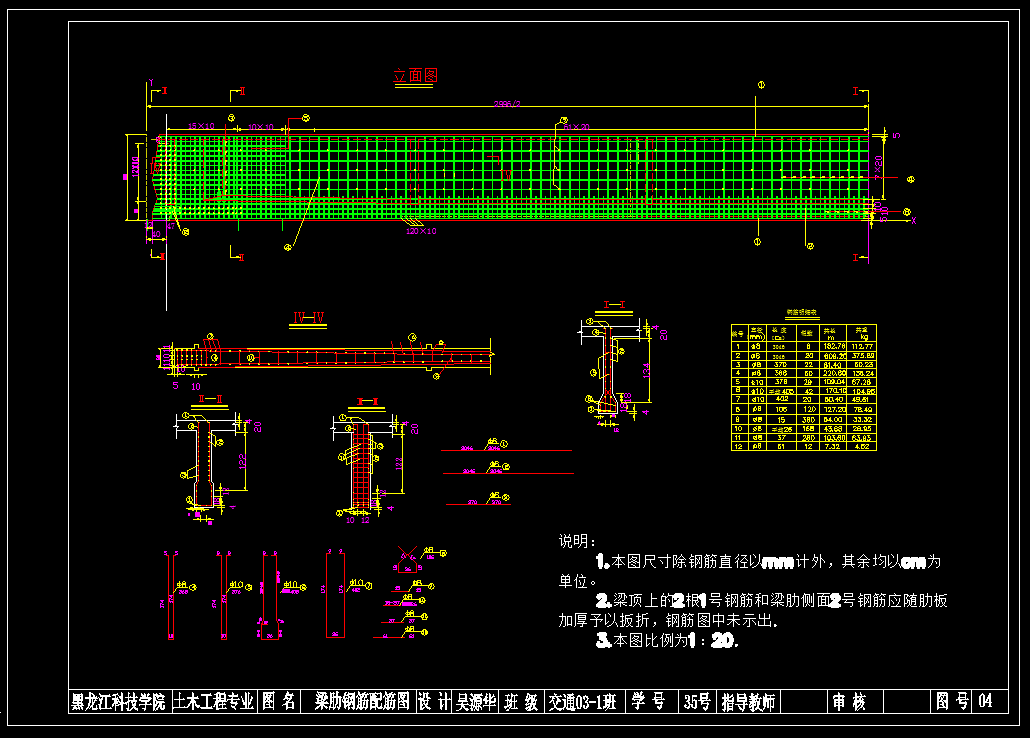The width and height of the screenshot is (1030, 738).
Task: Click the 审核 review label cell
Action: (x=848, y=702)
